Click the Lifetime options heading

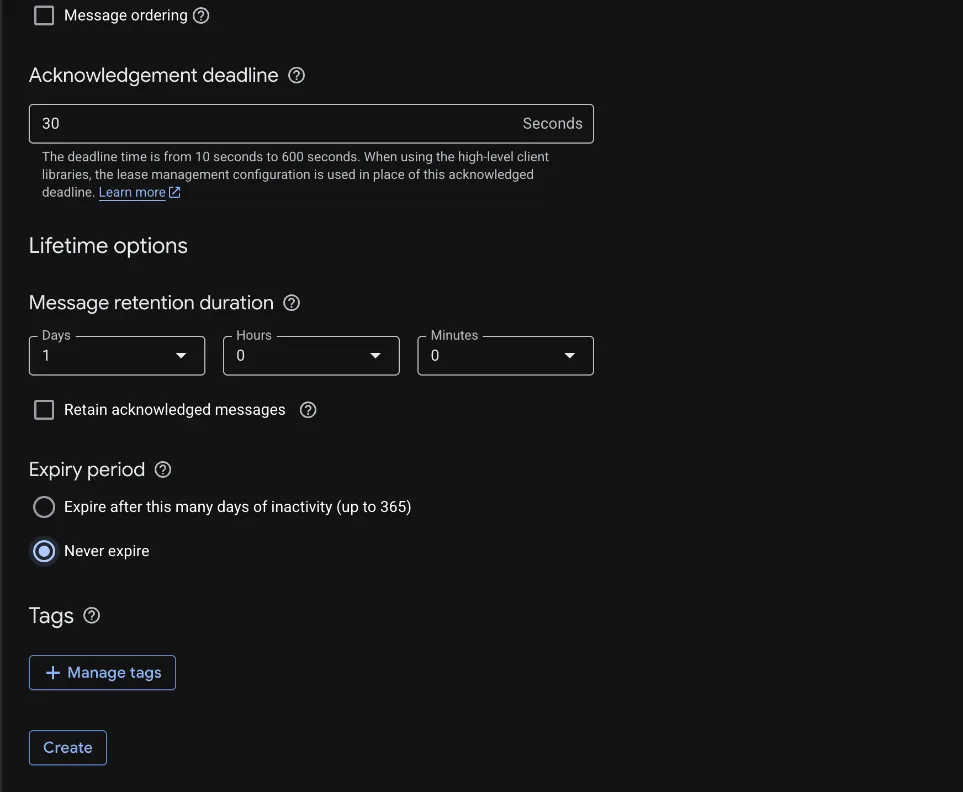point(108,246)
